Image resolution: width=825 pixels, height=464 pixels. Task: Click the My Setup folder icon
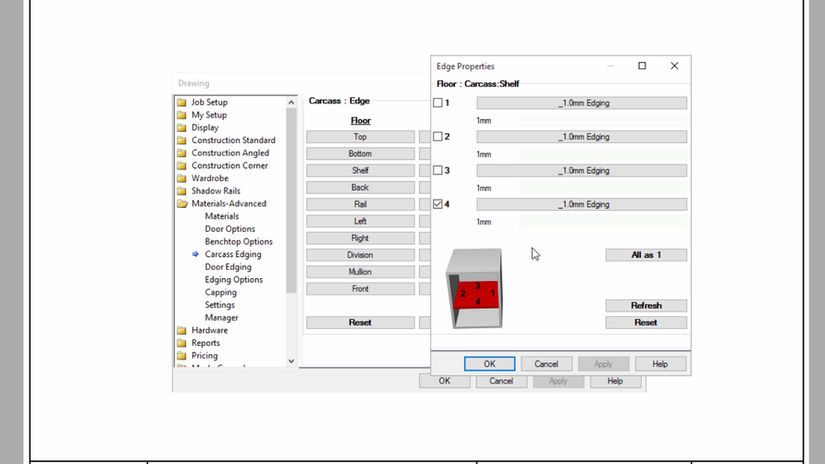[182, 115]
